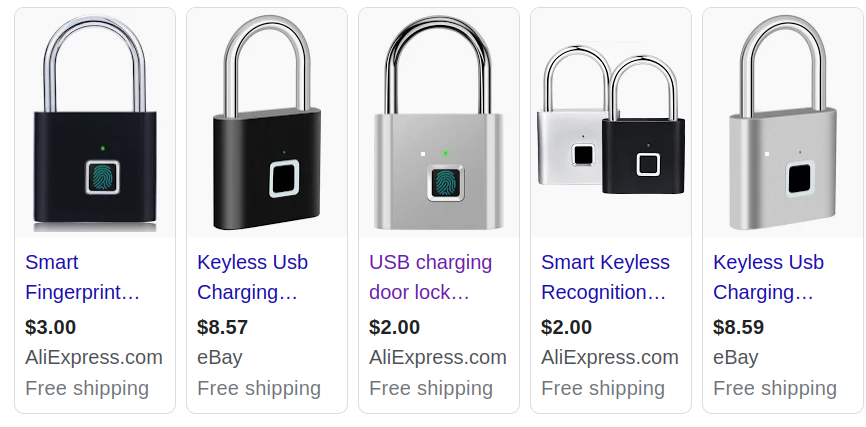
Task: Click AliExpress.com under the USB charging door lock
Action: tap(438, 357)
